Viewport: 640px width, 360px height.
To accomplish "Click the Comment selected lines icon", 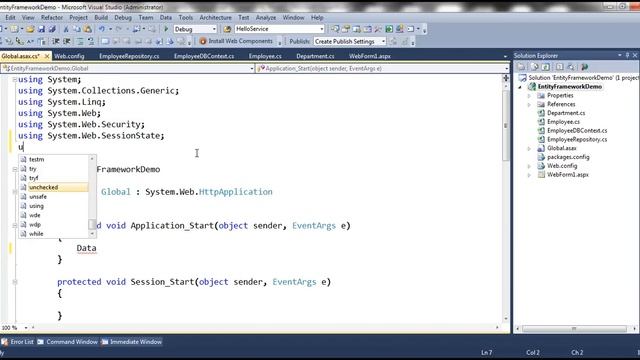I will point(80,41).
